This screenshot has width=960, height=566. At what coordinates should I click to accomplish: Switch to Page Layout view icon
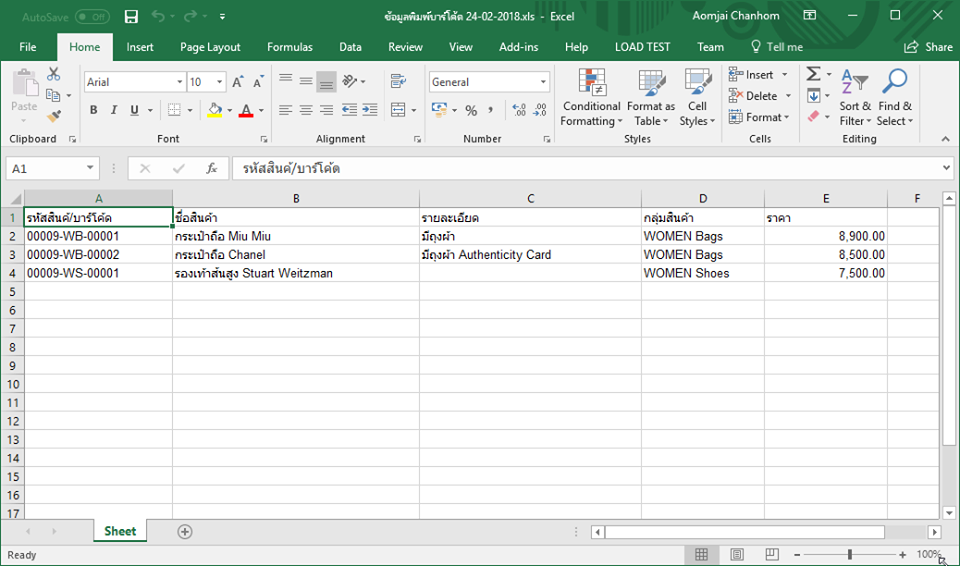pos(737,554)
